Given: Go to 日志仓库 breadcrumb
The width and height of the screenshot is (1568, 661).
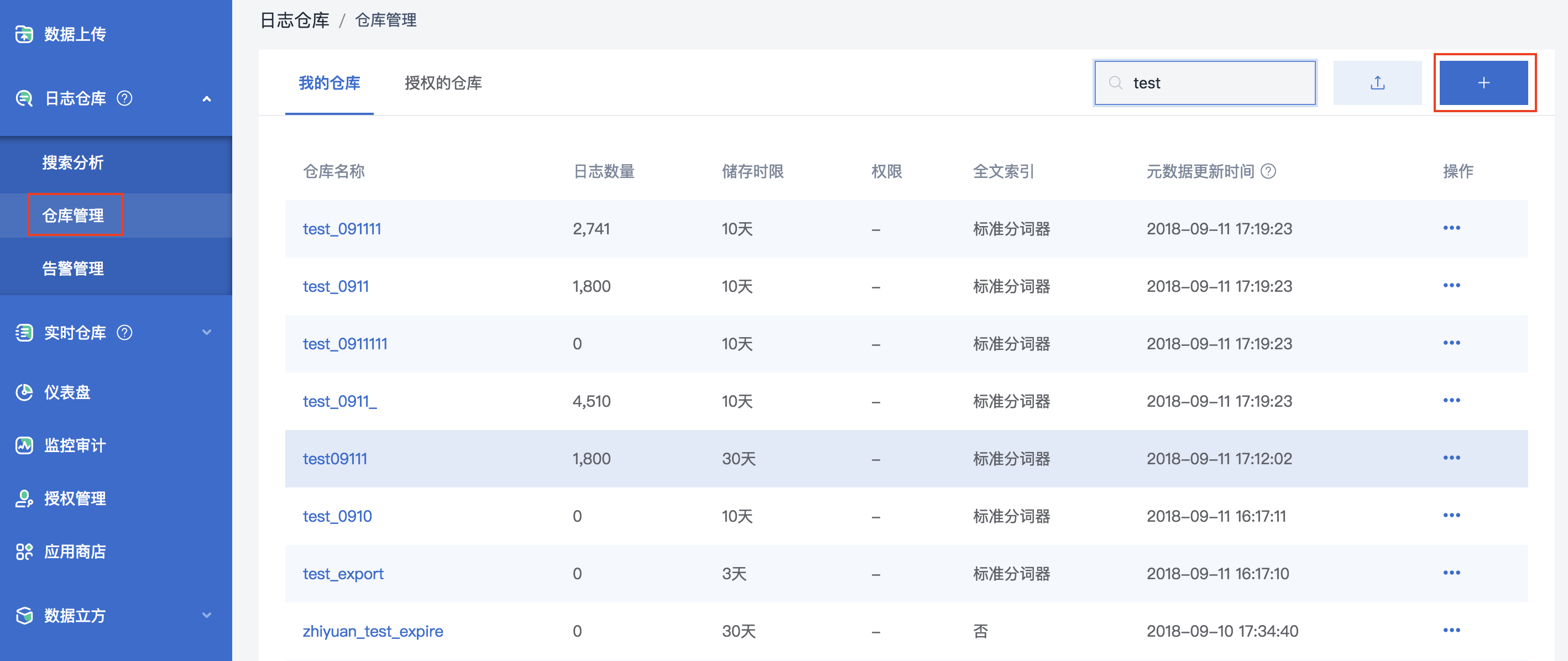Looking at the screenshot, I should pos(295,20).
